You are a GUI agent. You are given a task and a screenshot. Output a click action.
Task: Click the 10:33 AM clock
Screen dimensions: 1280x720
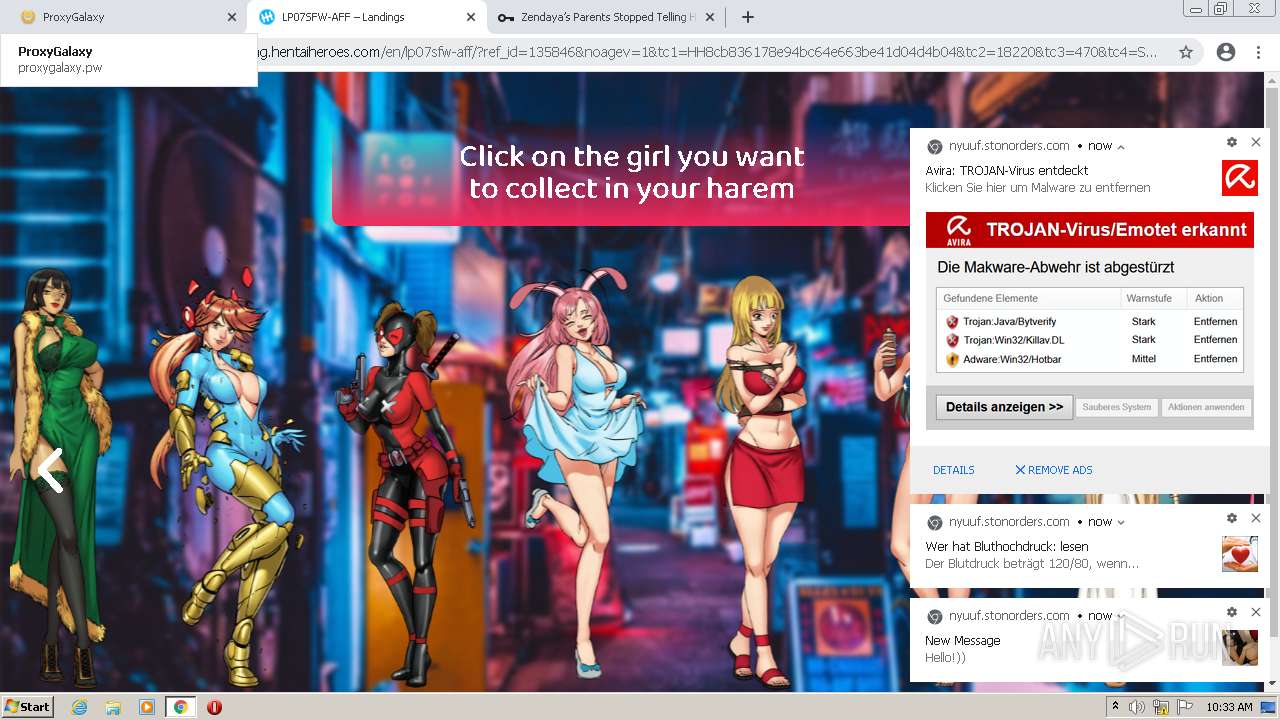[1229, 706]
